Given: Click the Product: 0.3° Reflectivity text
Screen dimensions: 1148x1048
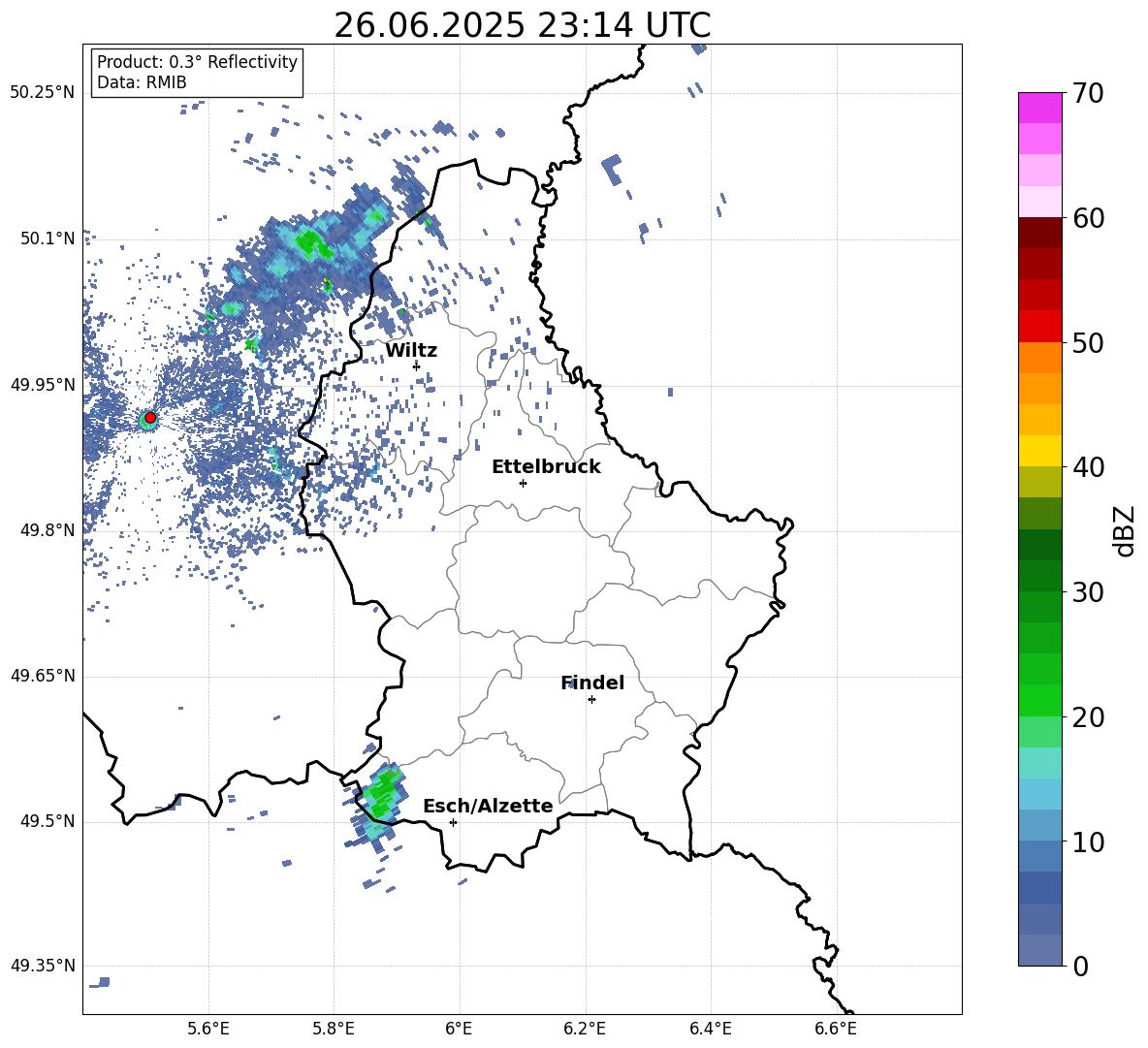Looking at the screenshot, I should coord(197,62).
